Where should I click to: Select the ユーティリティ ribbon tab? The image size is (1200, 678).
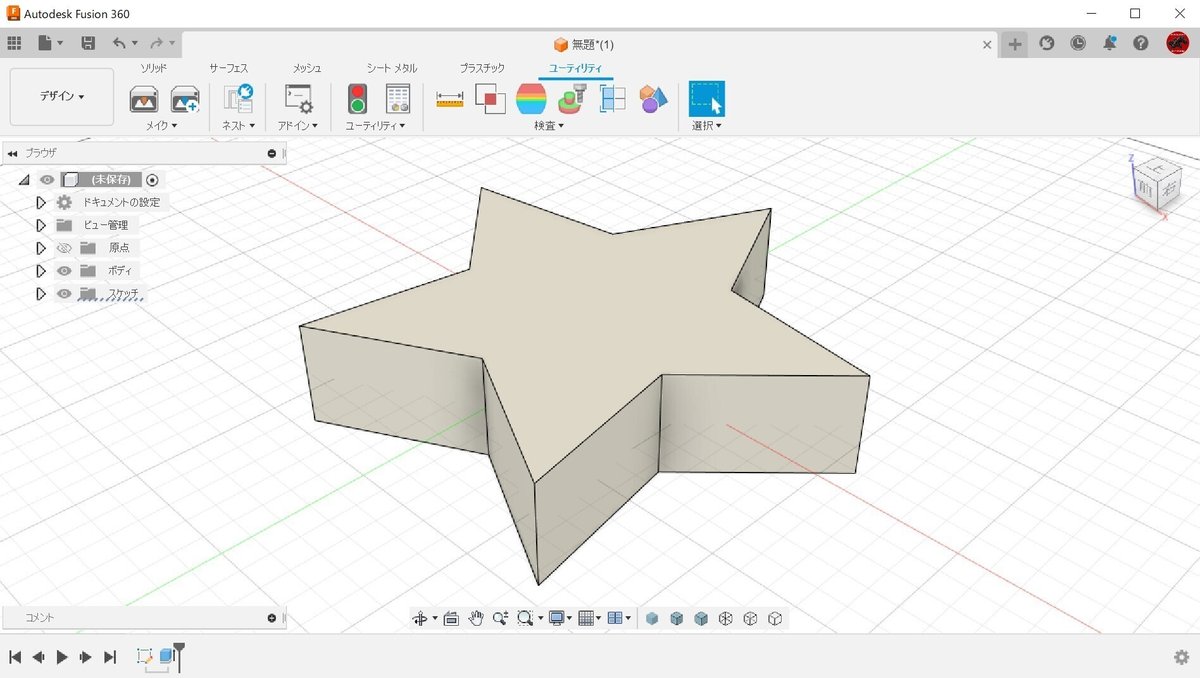pyautogui.click(x=575, y=68)
